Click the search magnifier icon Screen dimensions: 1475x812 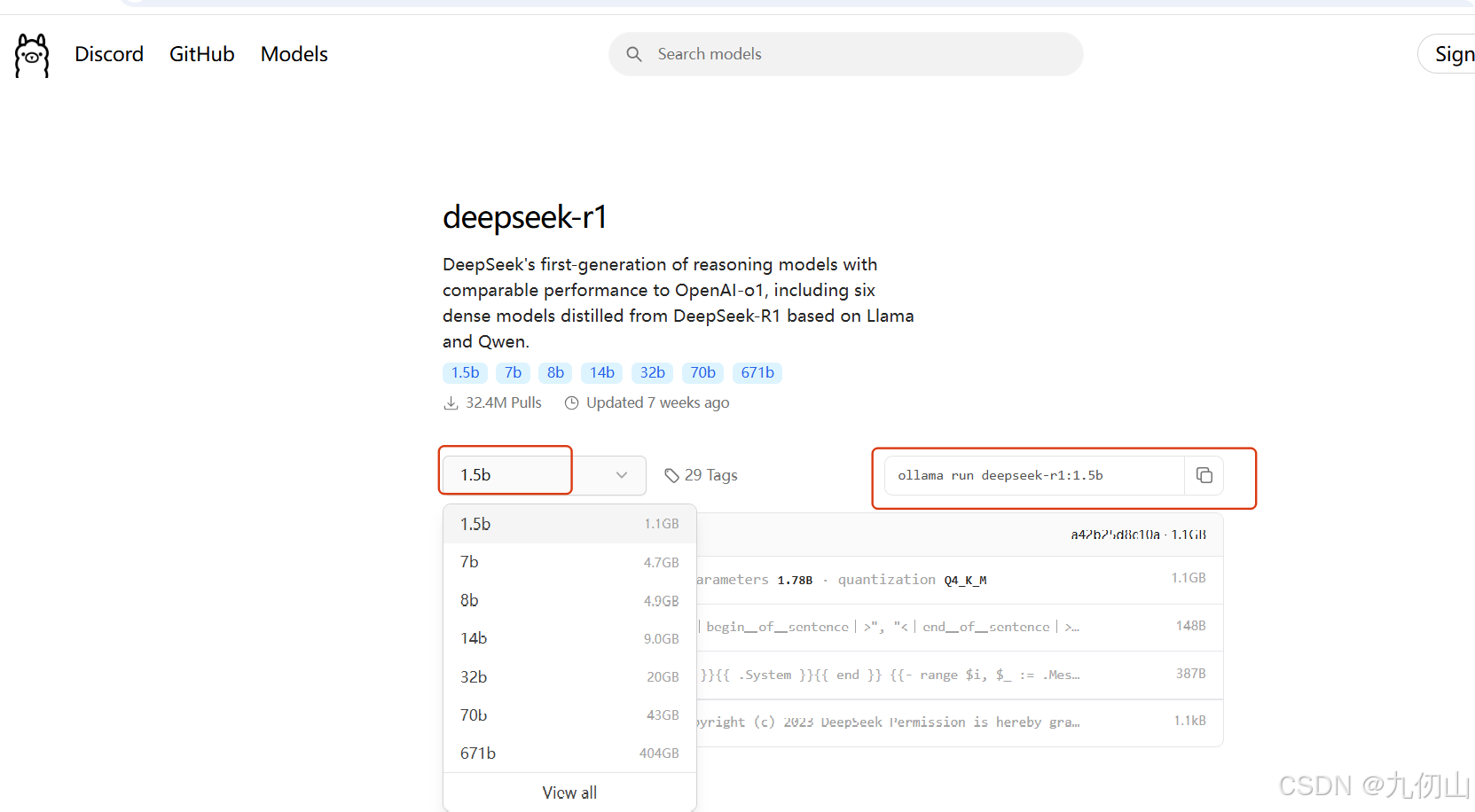[x=634, y=54]
